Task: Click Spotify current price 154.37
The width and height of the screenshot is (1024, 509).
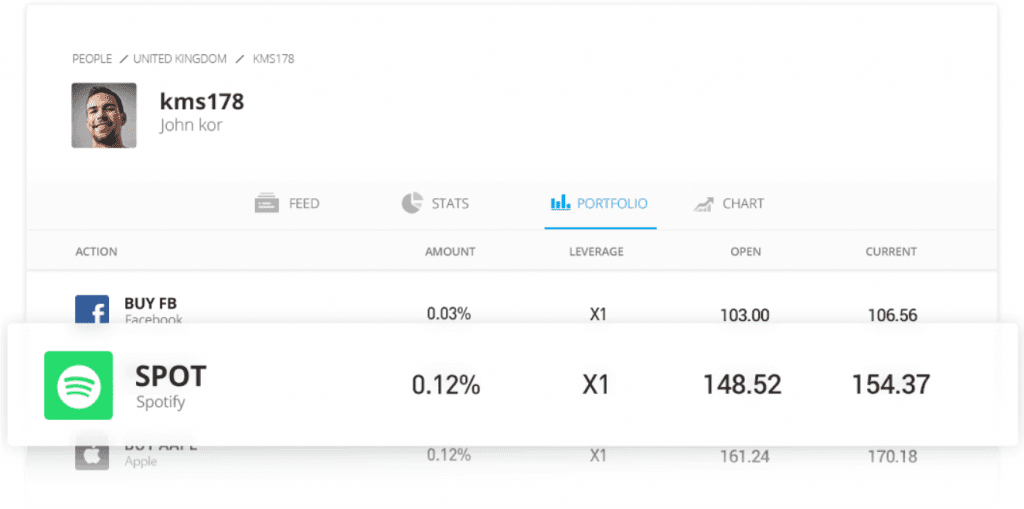Action: (x=891, y=385)
